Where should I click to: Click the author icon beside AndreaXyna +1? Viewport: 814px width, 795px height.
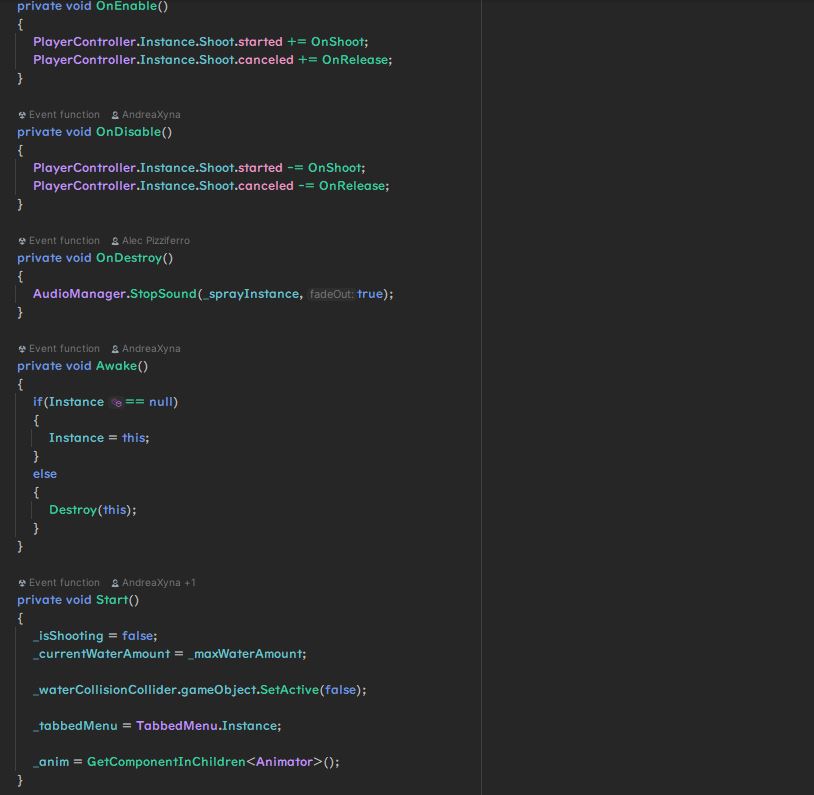pos(115,583)
